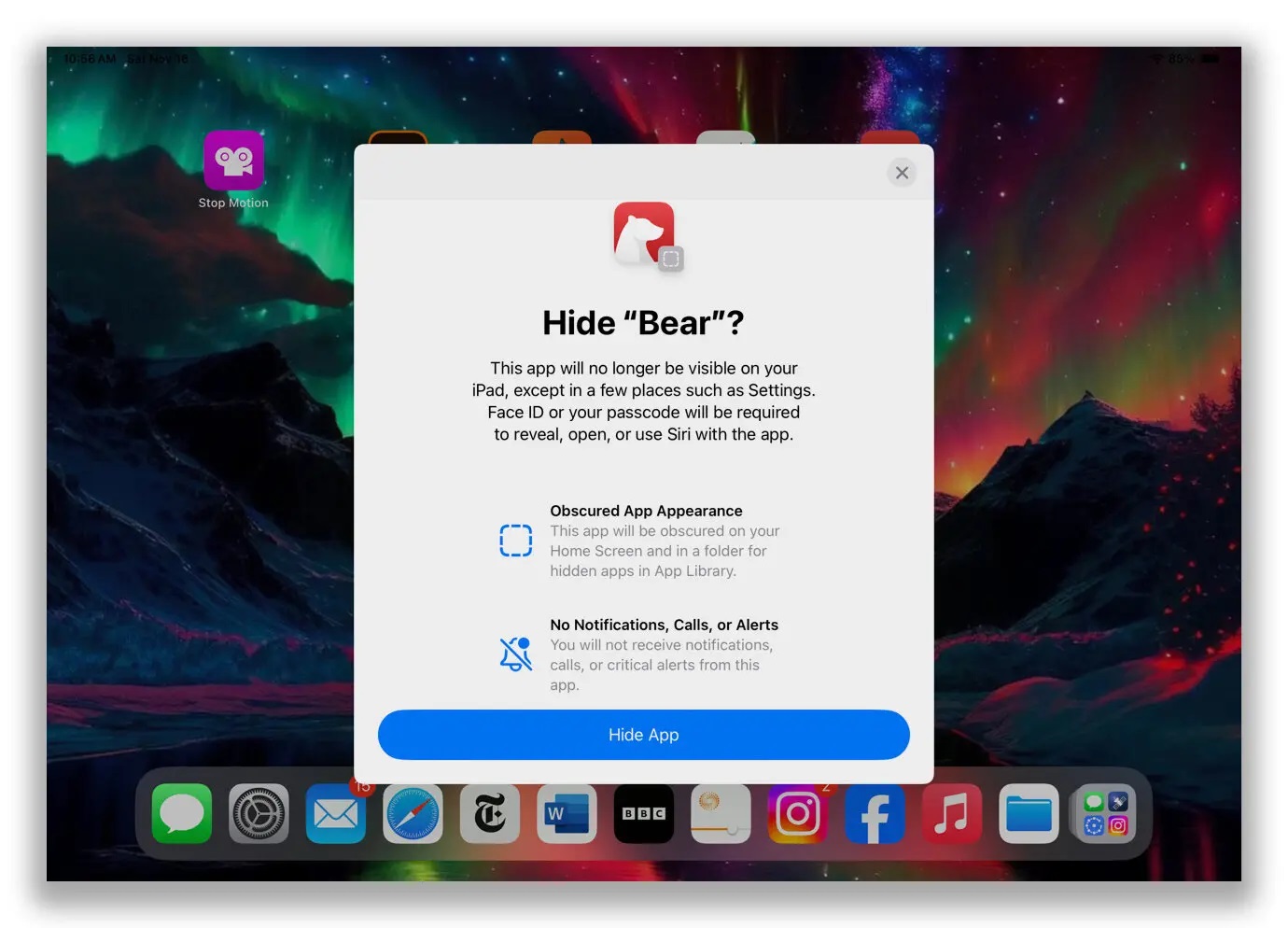This screenshot has width=1288, height=928.
Task: Dismiss the Hide Bear dialog
Action: click(901, 172)
